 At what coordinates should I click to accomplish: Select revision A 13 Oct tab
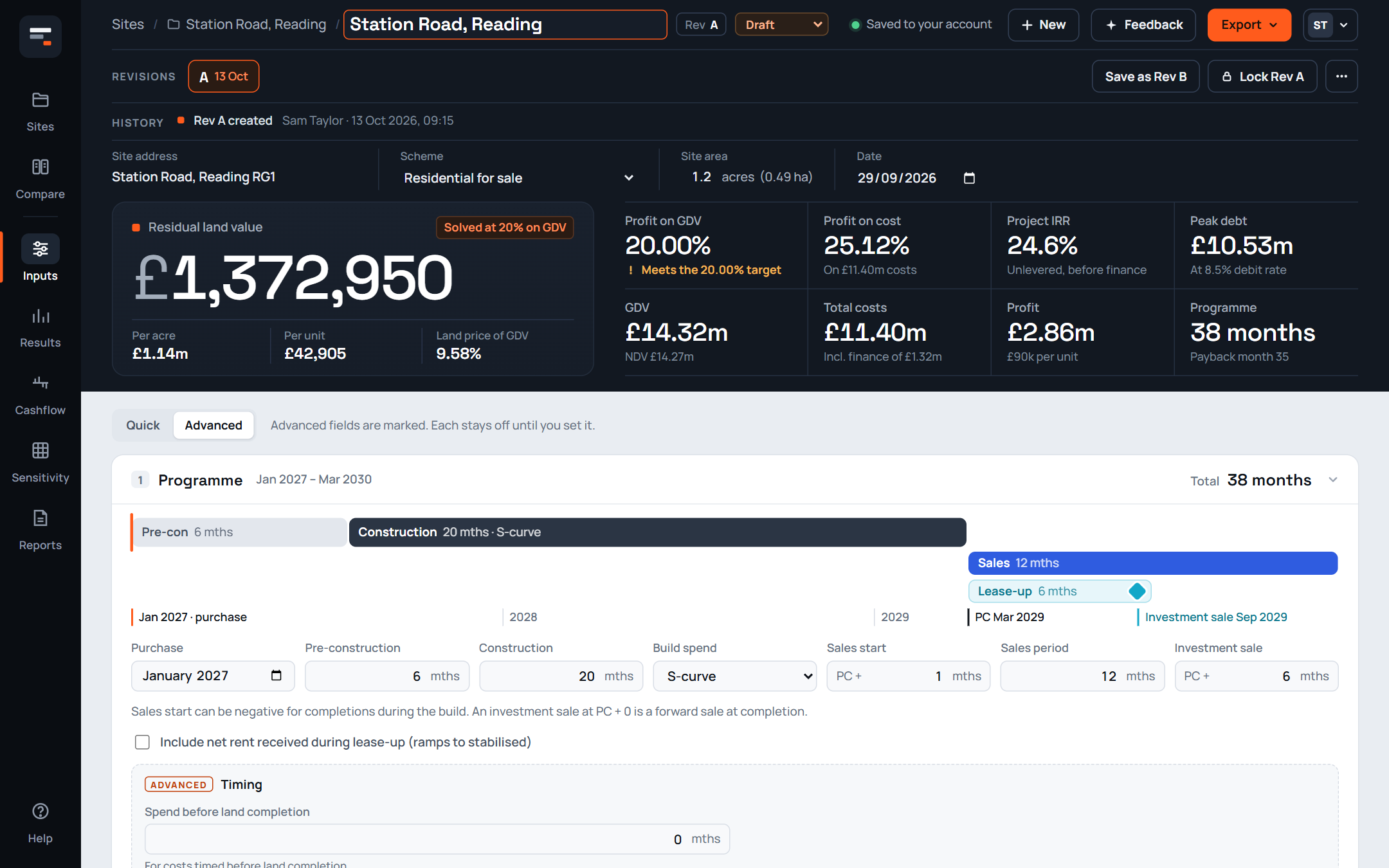click(x=223, y=77)
